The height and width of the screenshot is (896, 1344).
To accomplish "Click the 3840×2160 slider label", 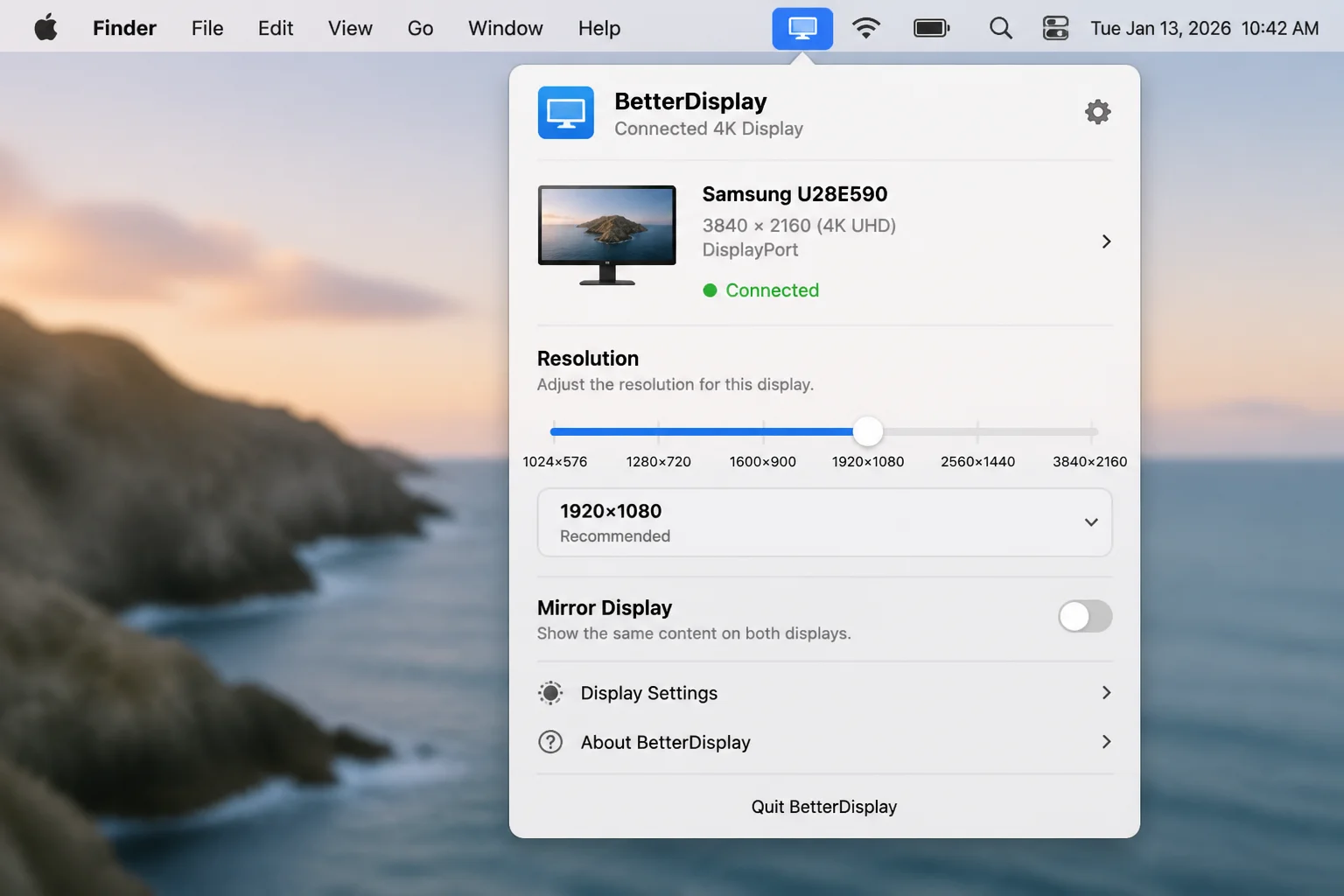I will click(x=1089, y=461).
